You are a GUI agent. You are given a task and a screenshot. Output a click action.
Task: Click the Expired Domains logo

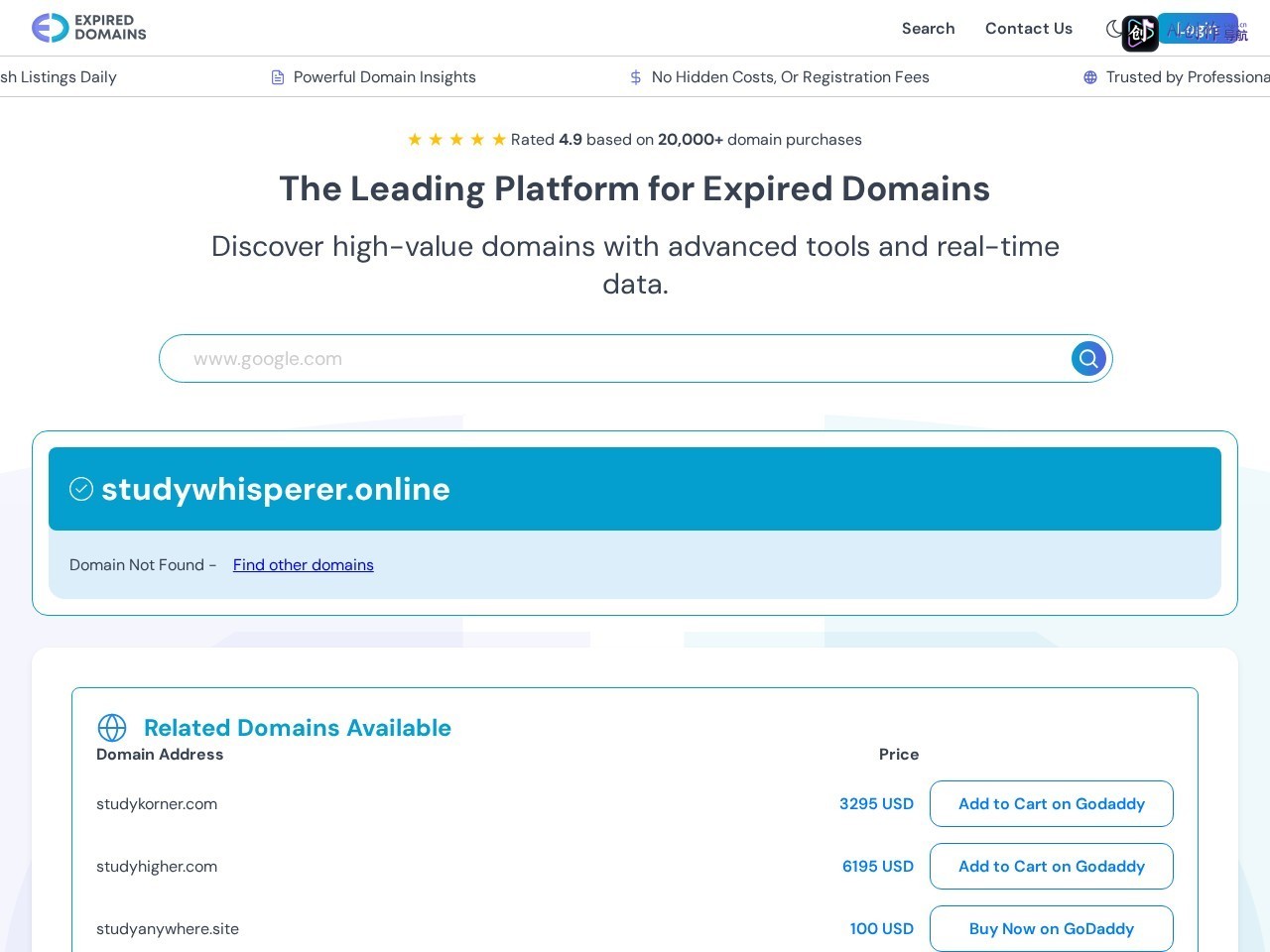pyautogui.click(x=88, y=28)
